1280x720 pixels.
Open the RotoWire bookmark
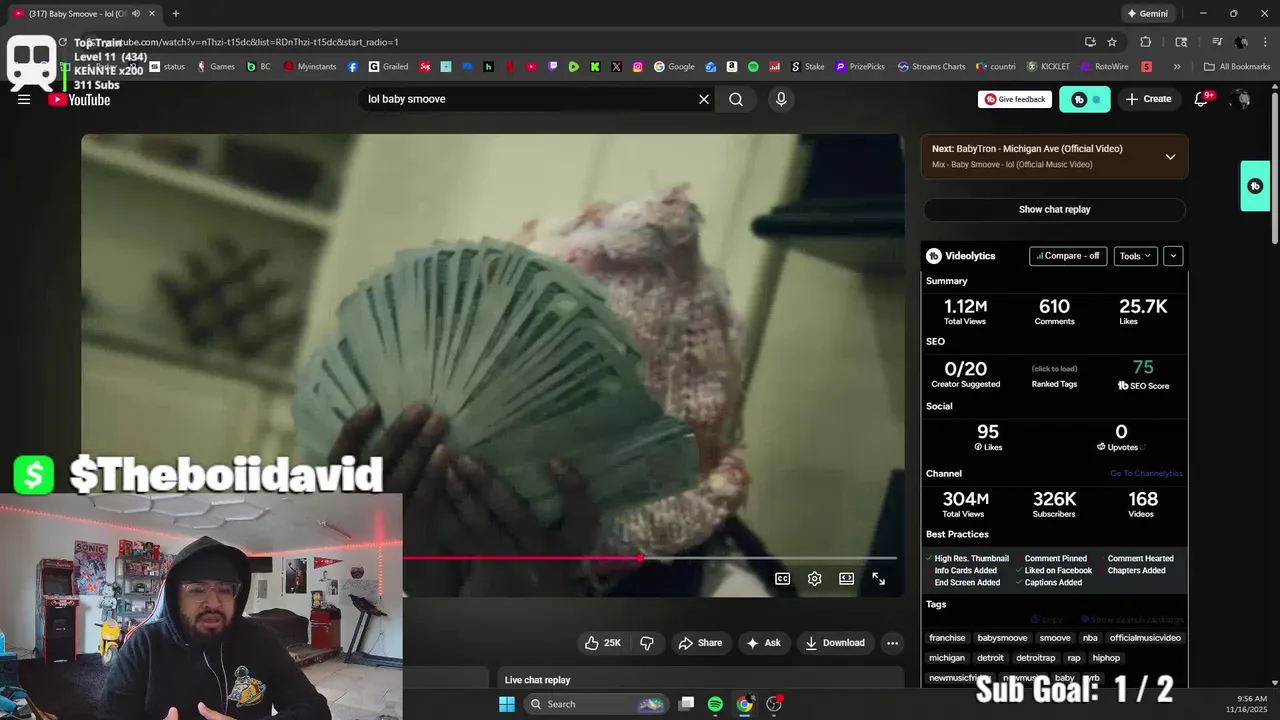(1104, 67)
